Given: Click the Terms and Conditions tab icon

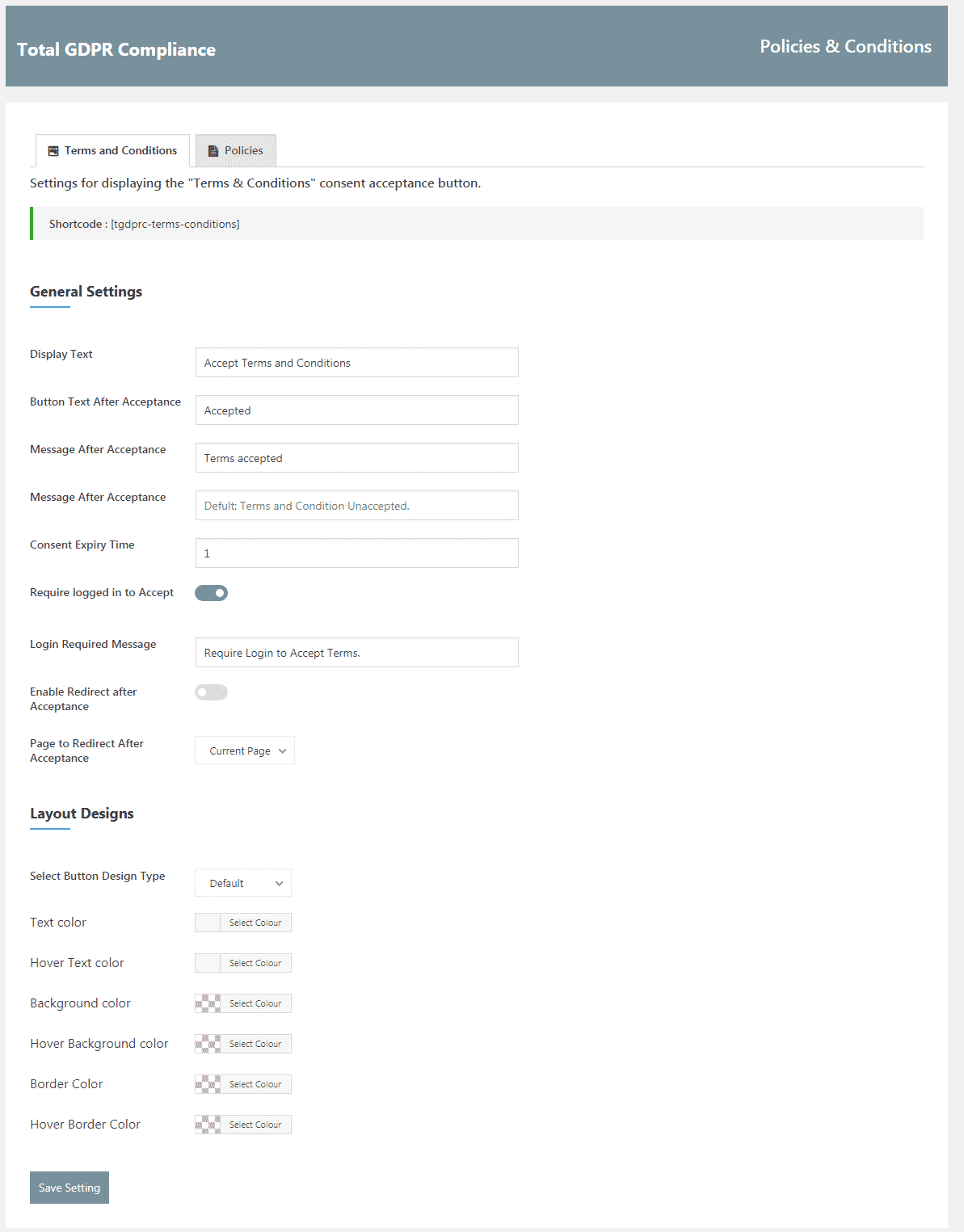Looking at the screenshot, I should tap(53, 151).
